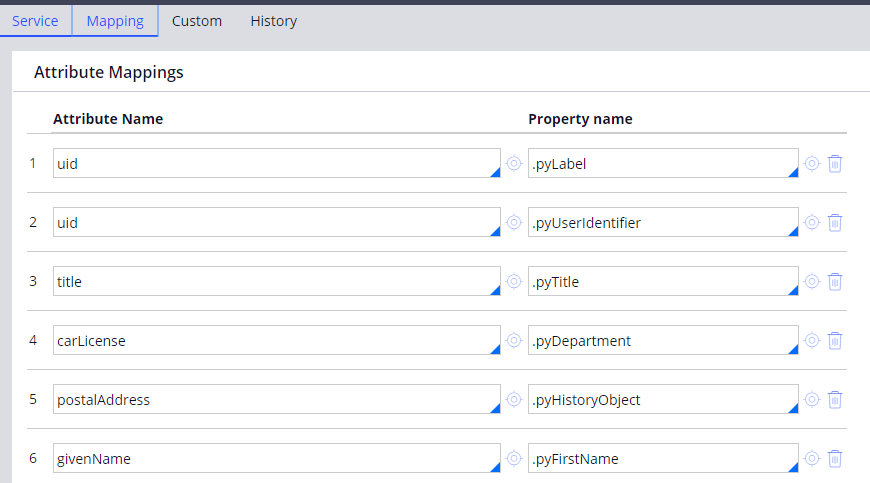Screen dimensions: 870x483
Task: Open the rule icon beside the givenName attribute
Action: 514,458
